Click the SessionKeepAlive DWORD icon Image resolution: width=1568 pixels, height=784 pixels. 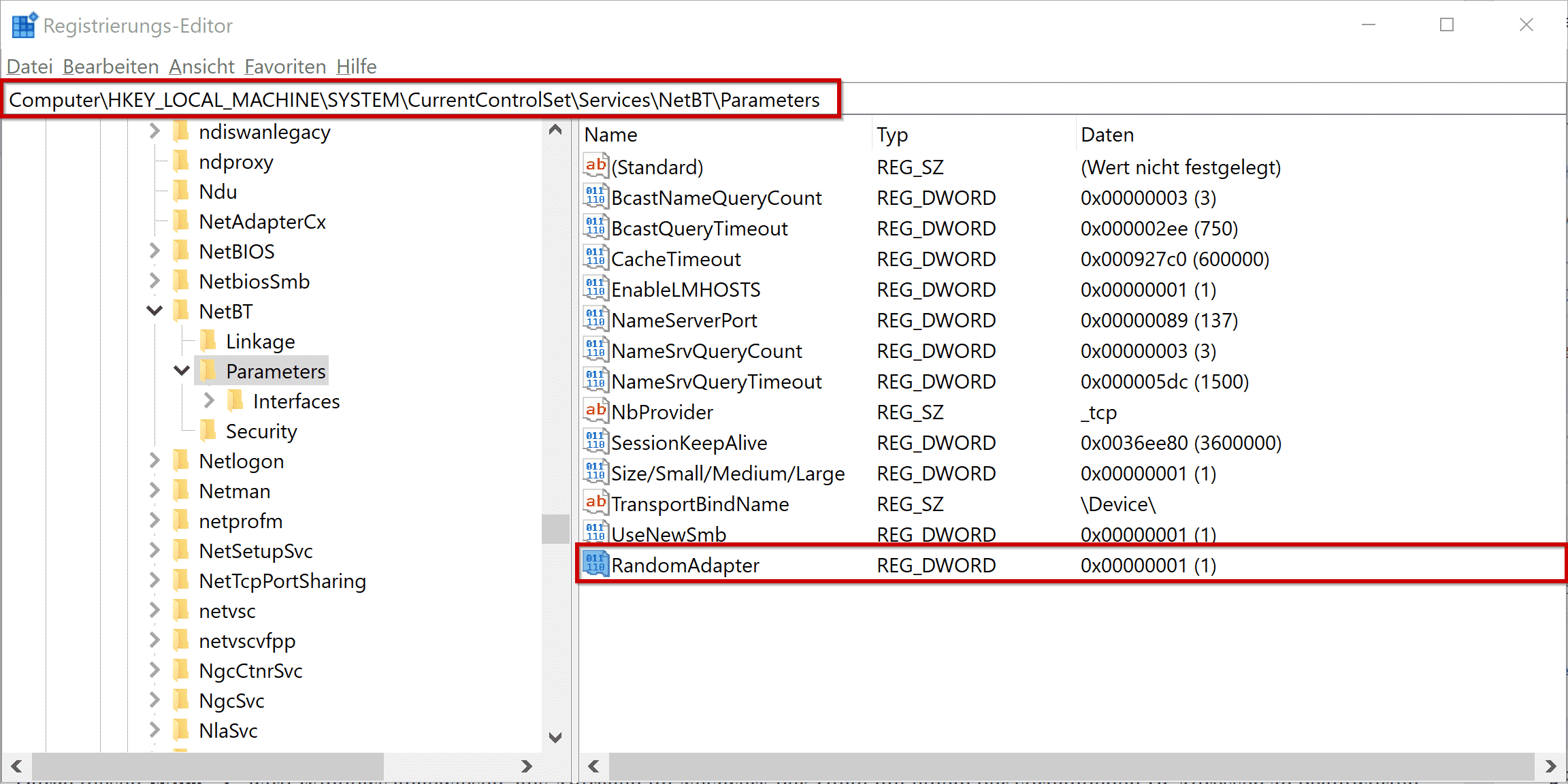[595, 441]
